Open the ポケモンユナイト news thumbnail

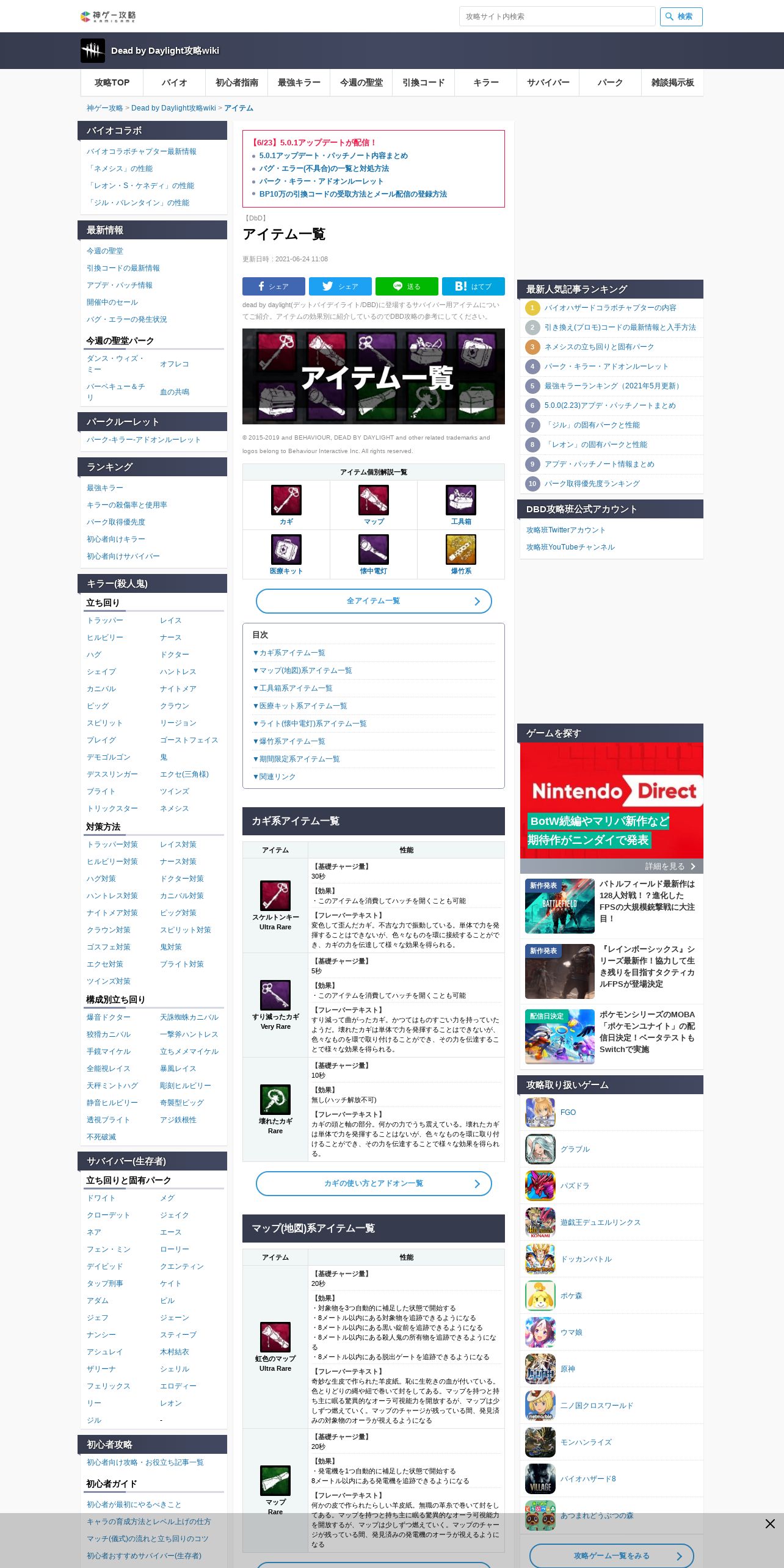point(560,1037)
